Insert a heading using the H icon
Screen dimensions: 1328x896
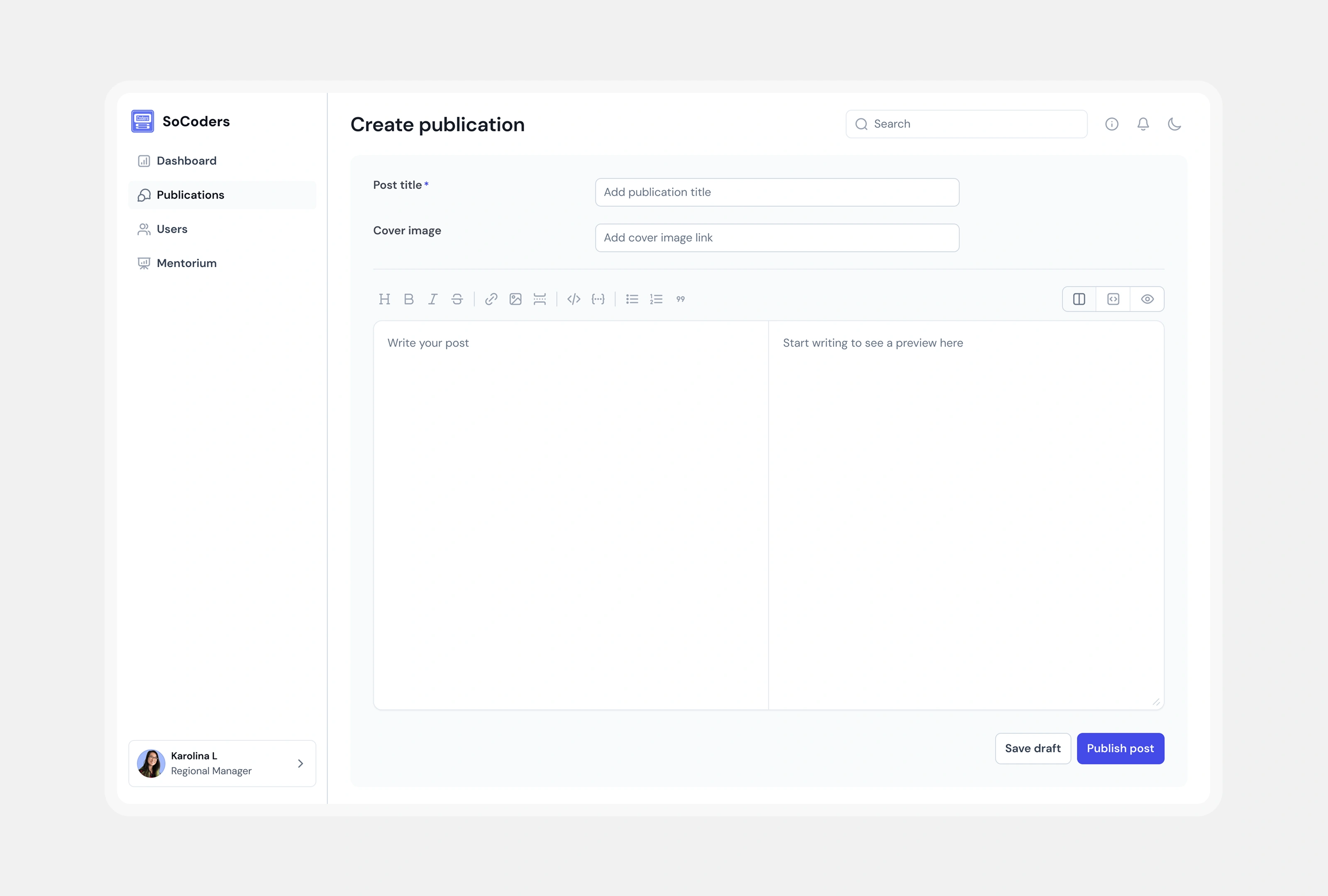[x=385, y=299]
